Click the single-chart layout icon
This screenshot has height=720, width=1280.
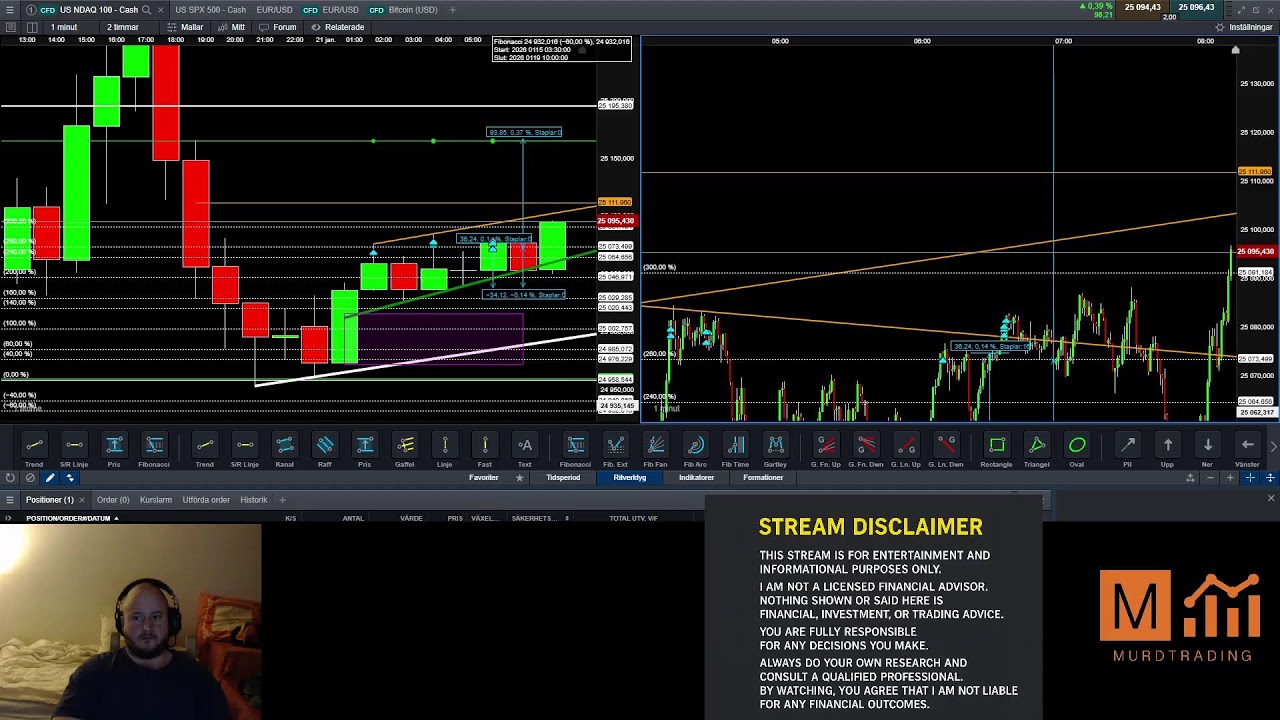(x=10, y=27)
